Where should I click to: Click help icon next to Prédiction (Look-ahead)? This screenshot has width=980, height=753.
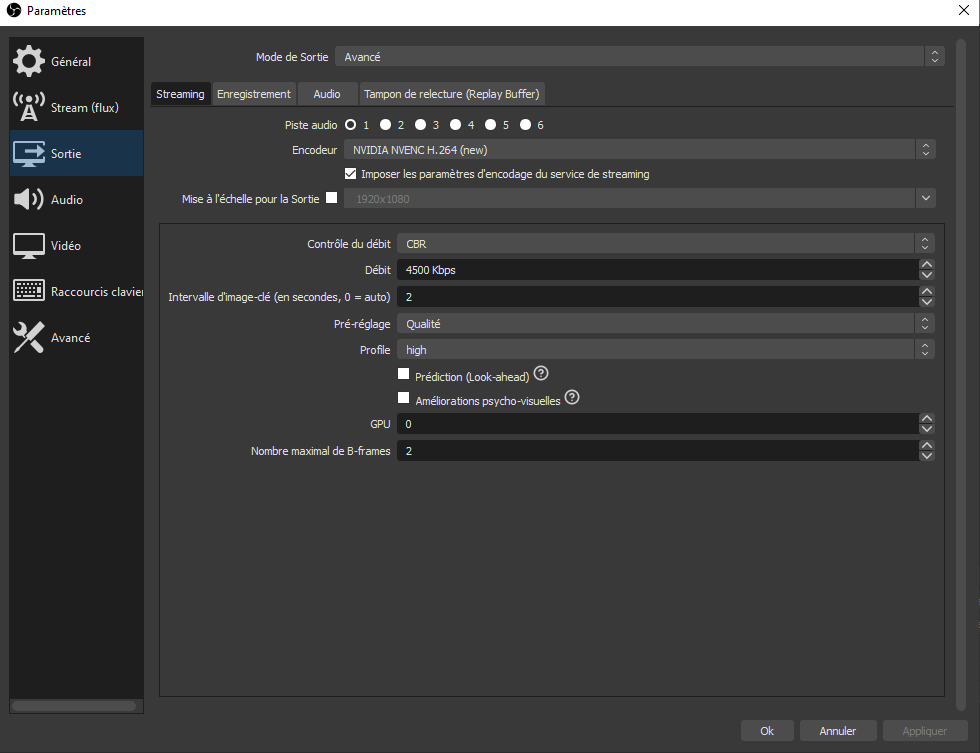coord(541,374)
